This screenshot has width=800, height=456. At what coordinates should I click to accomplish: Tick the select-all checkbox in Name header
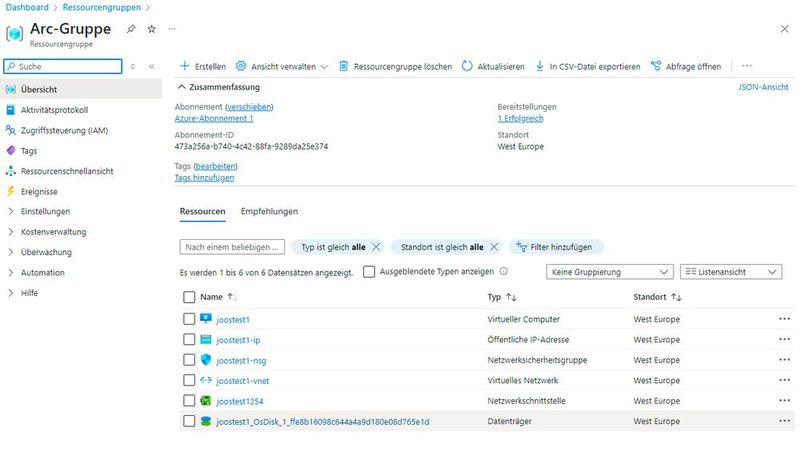point(189,297)
